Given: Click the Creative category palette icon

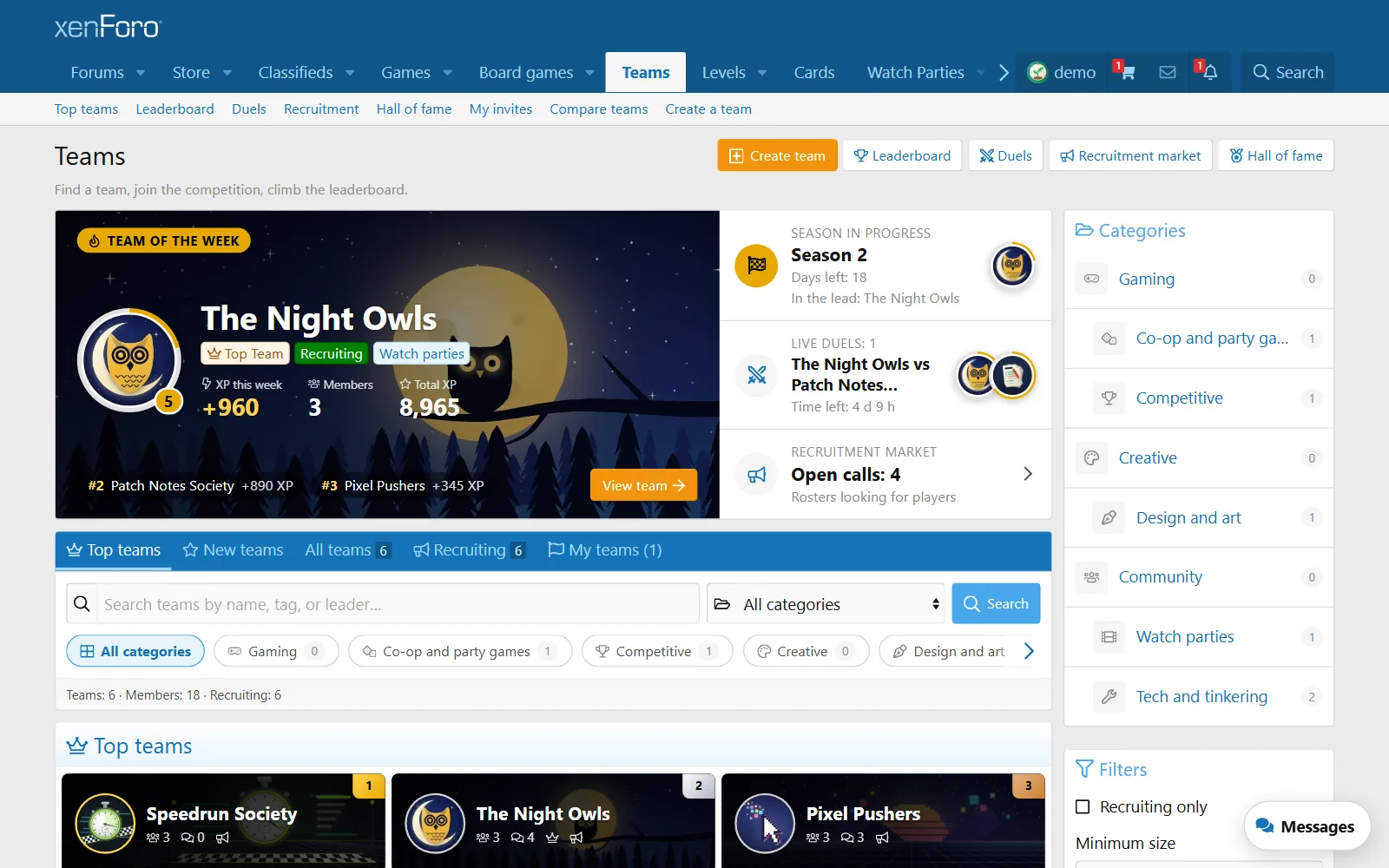Looking at the screenshot, I should pyautogui.click(x=1092, y=457).
